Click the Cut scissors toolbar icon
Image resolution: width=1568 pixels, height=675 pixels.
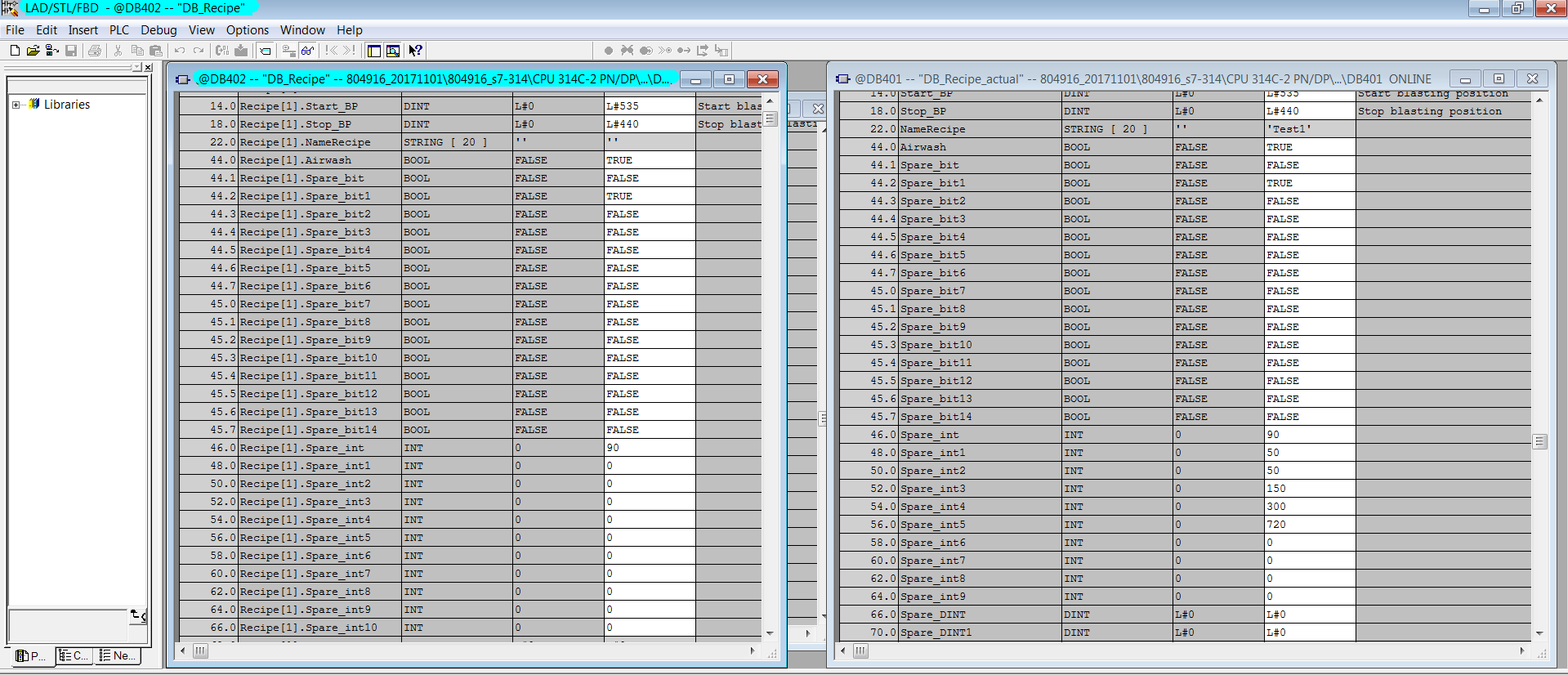pyautogui.click(x=118, y=51)
